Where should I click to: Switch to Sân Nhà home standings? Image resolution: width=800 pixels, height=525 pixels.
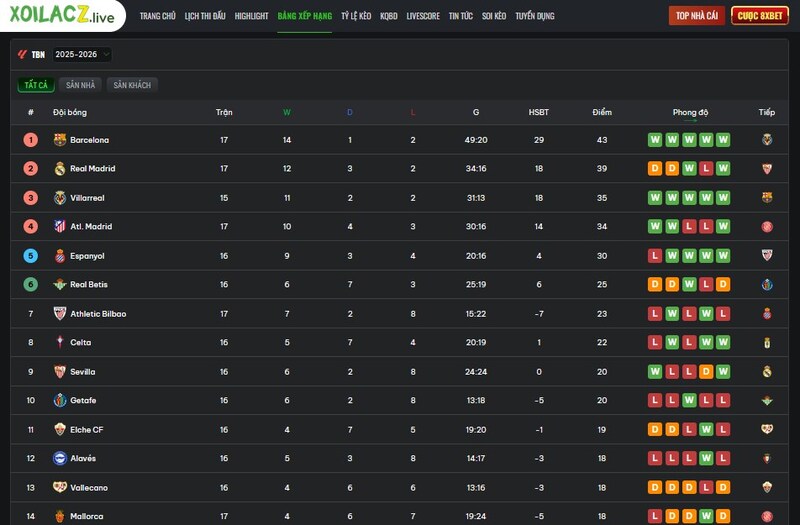[x=80, y=86]
